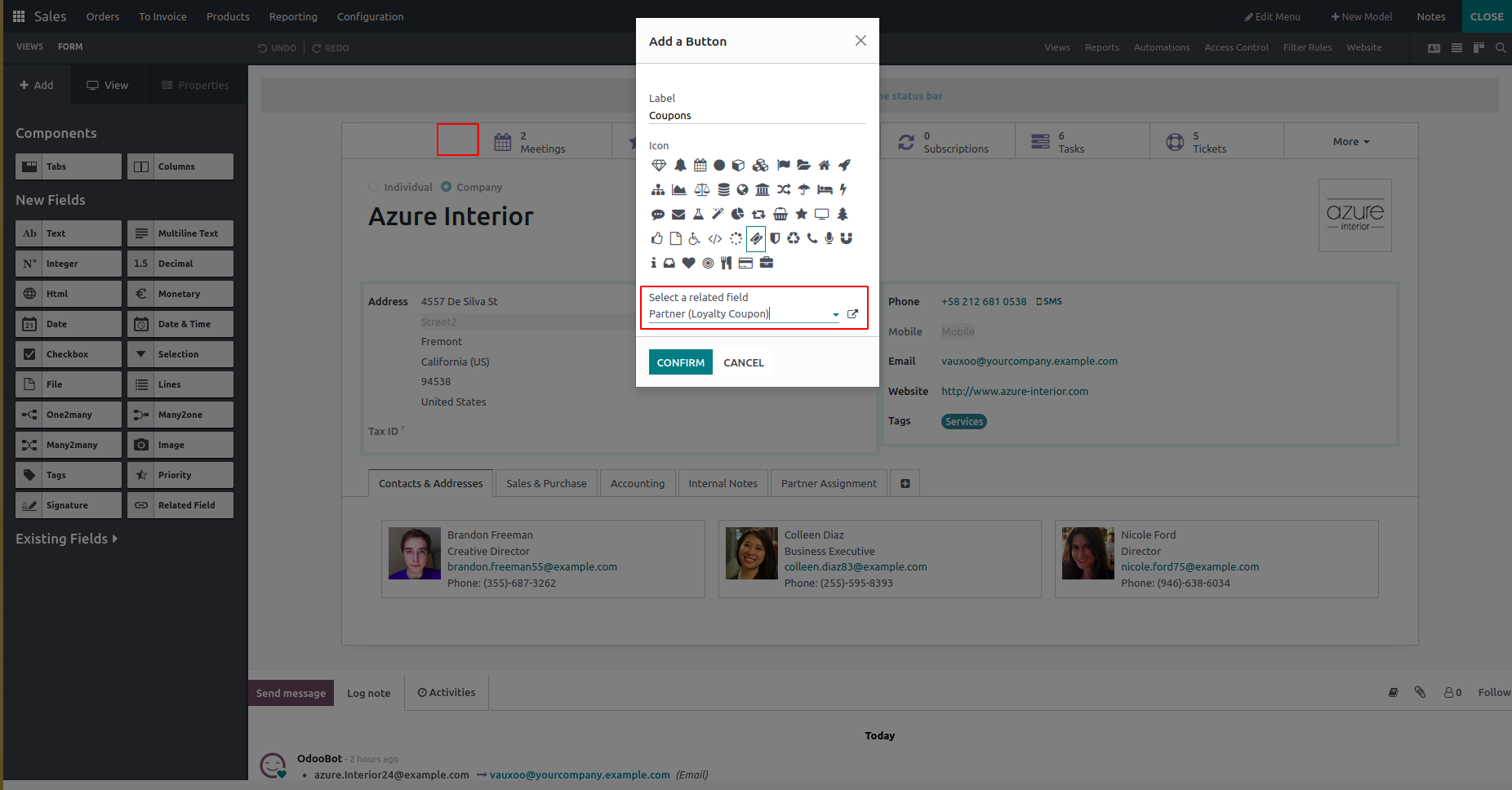
Task: Select the shopping basket icon
Action: point(780,215)
